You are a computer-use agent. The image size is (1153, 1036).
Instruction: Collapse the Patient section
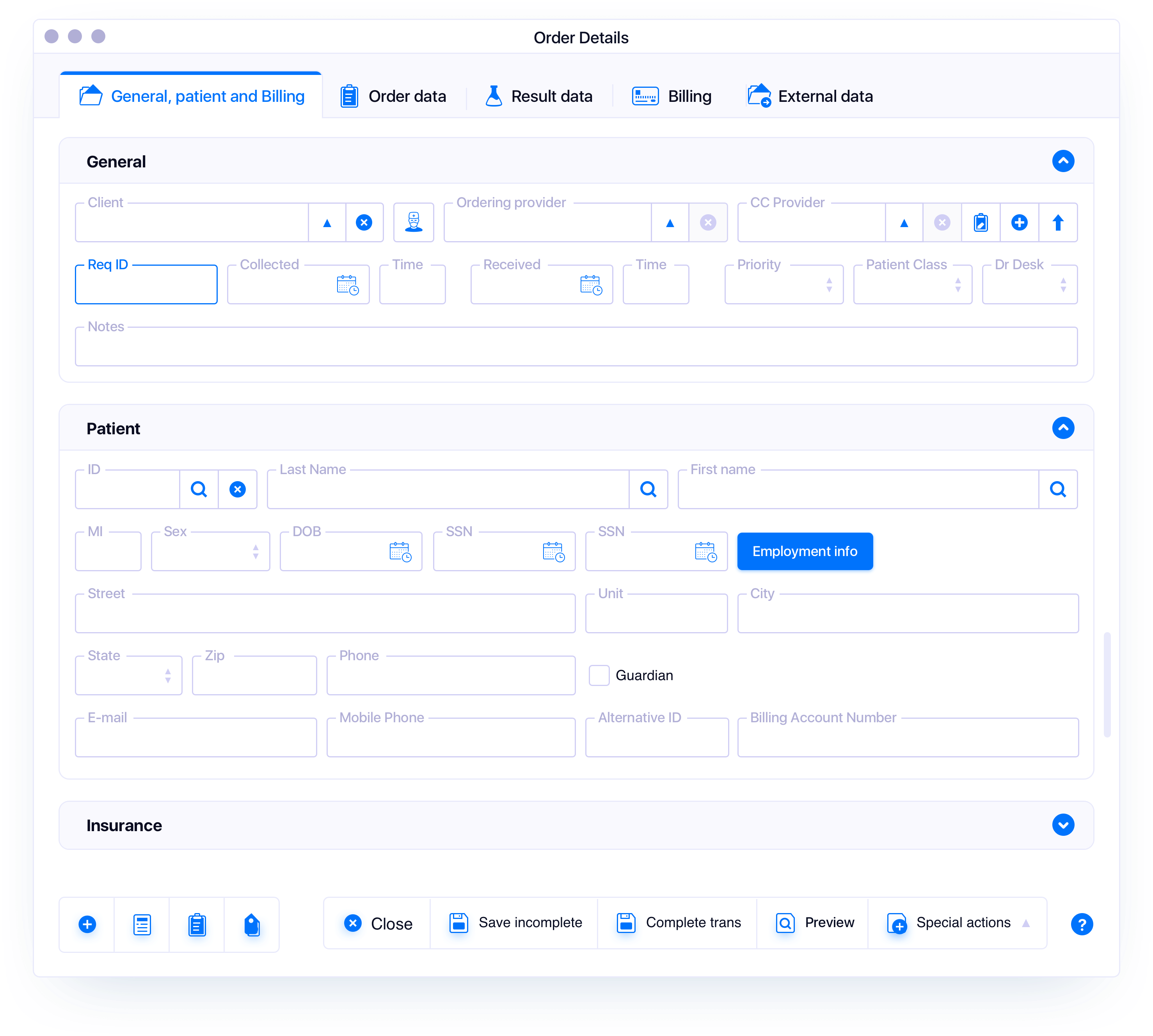1063,428
